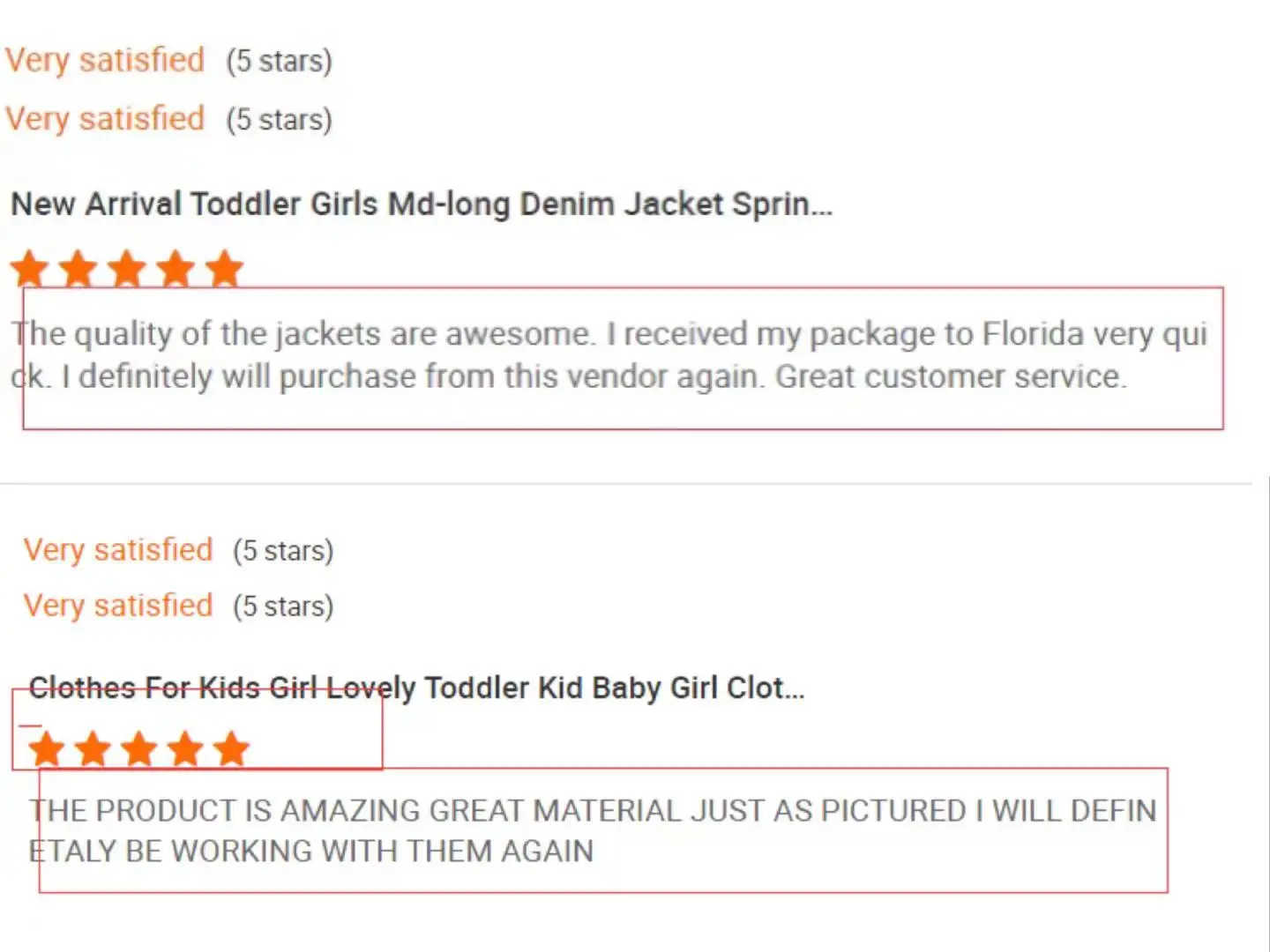Click the first star under the Clothes For Kids review

(x=47, y=749)
